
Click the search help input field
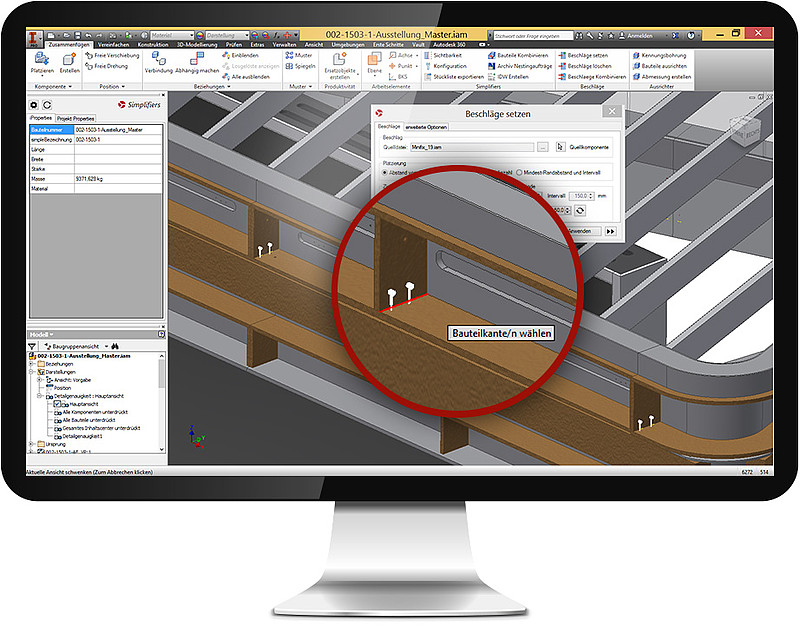point(533,36)
